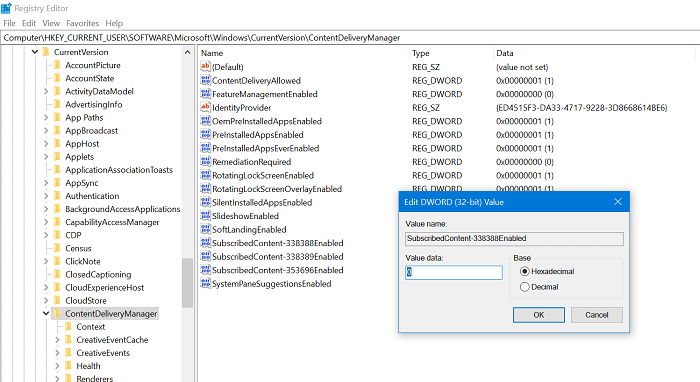Click the IdentityProvider GUID data value
Screen dimensions: 700x382
tap(582, 108)
